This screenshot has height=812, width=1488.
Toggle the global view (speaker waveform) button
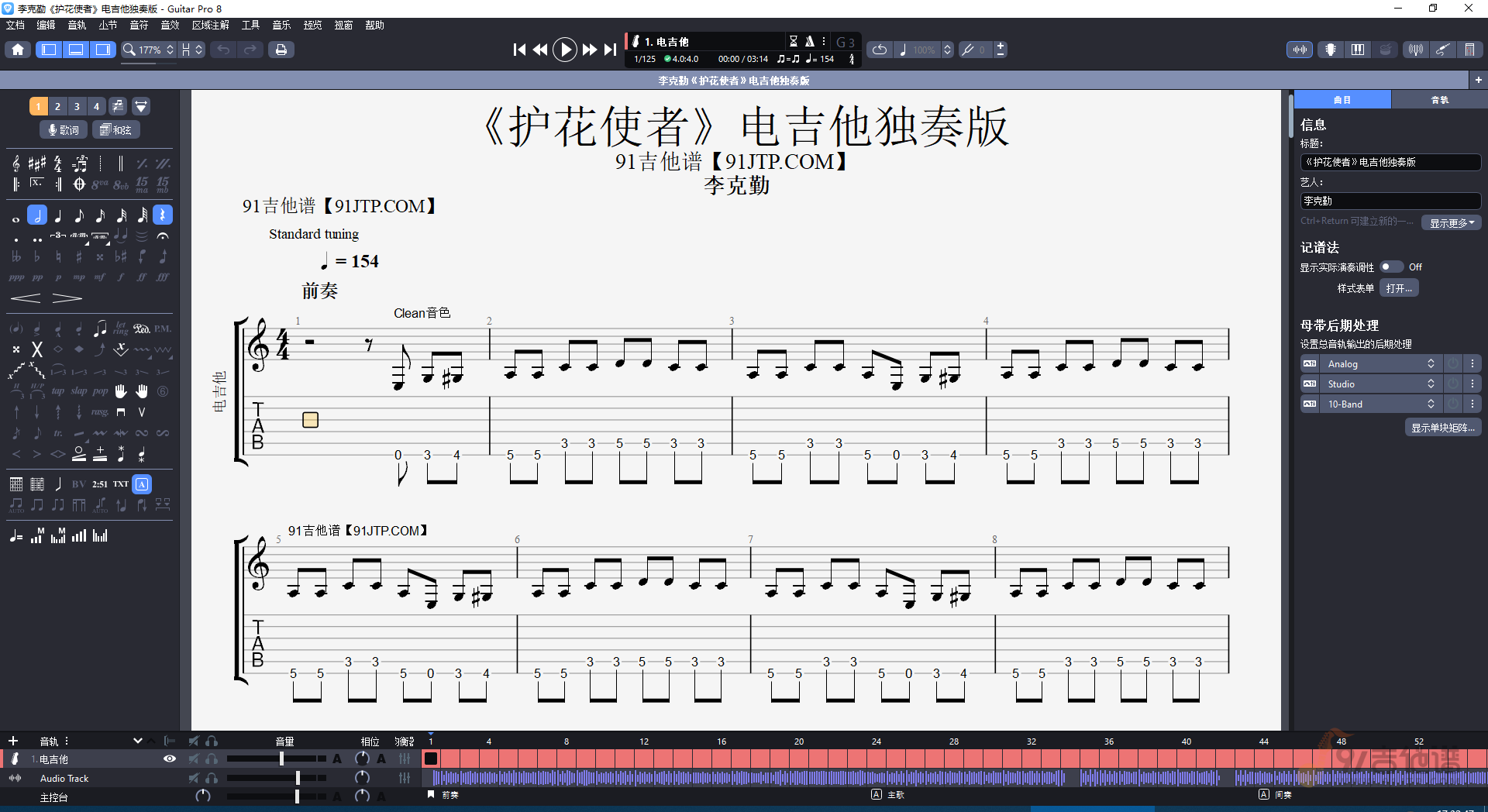click(1300, 50)
